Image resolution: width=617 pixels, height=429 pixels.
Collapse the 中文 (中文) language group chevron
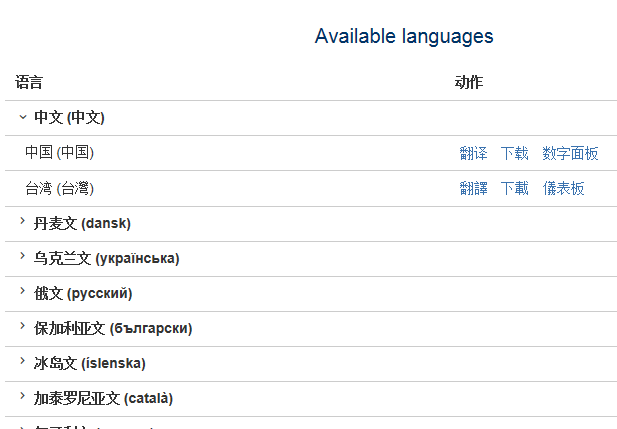pyautogui.click(x=22, y=117)
